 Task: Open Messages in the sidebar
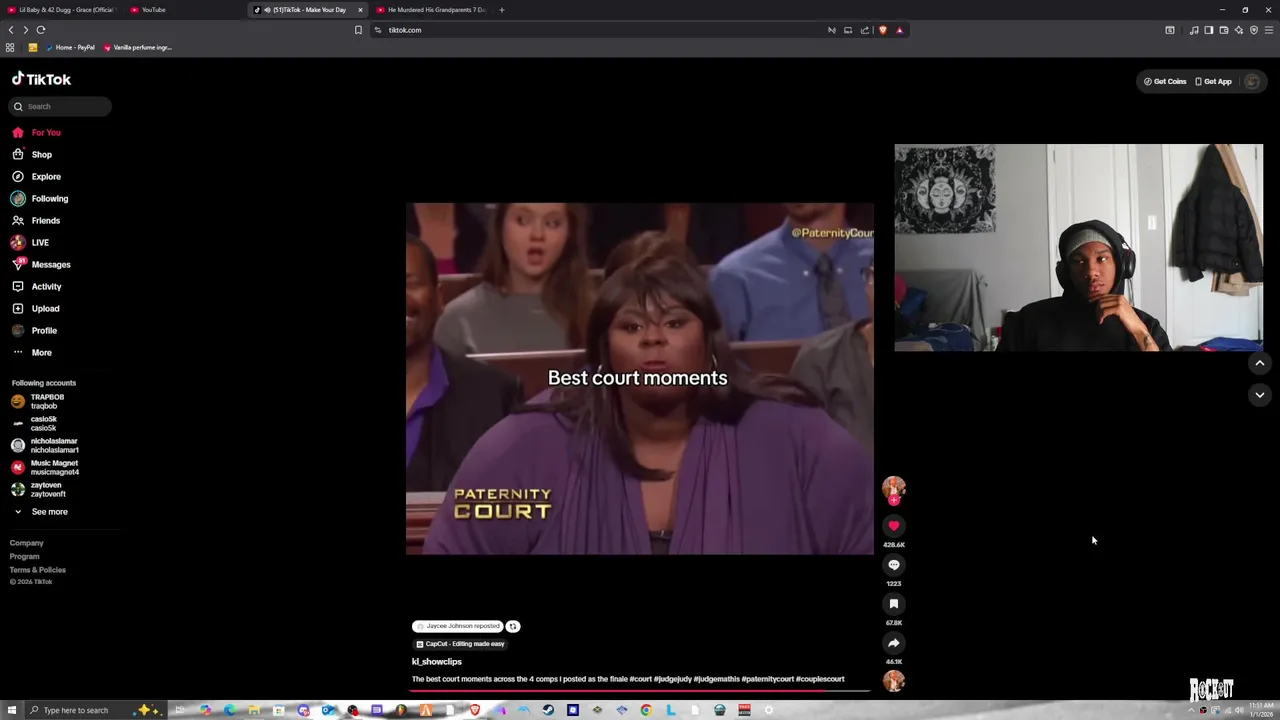[41, 264]
